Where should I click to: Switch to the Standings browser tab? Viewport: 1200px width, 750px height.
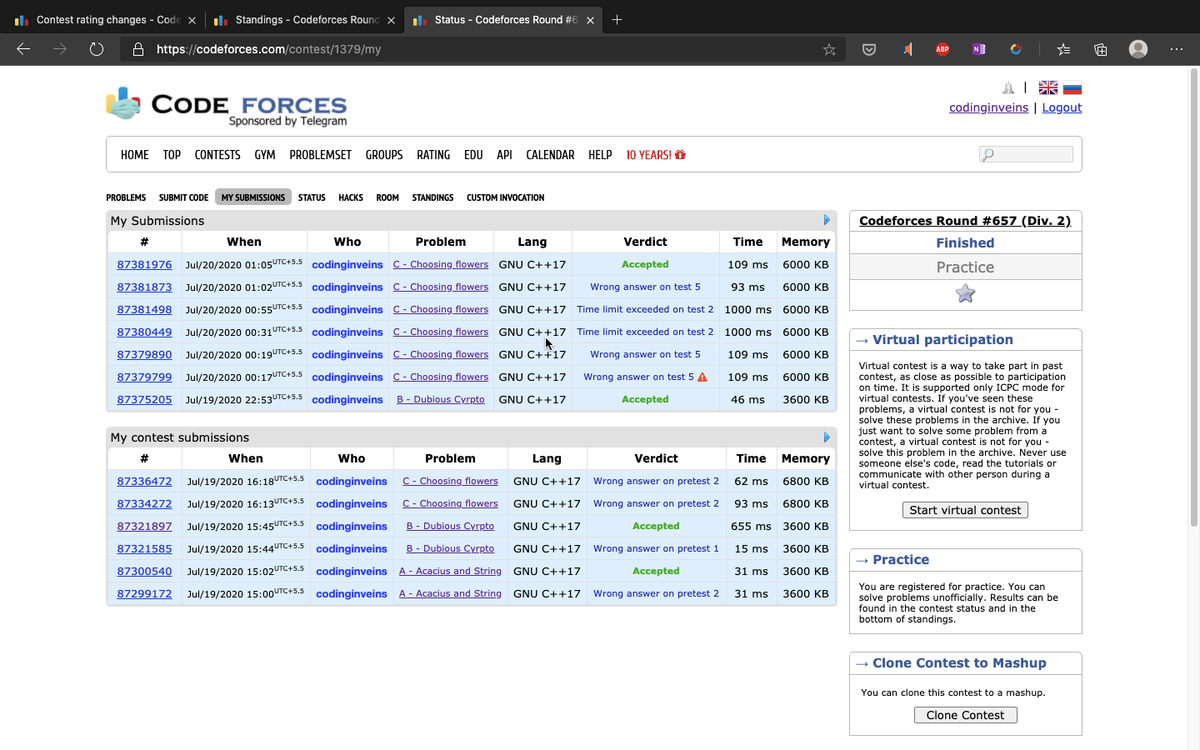click(x=305, y=20)
